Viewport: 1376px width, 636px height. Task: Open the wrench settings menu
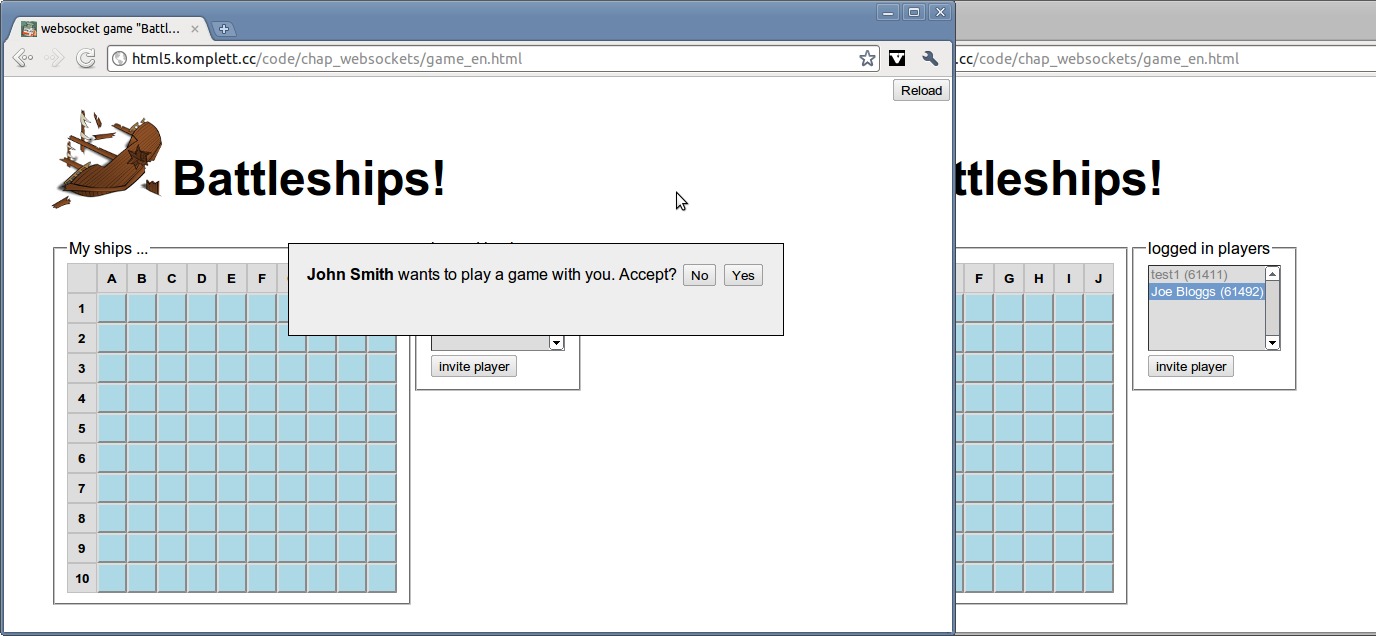(930, 59)
